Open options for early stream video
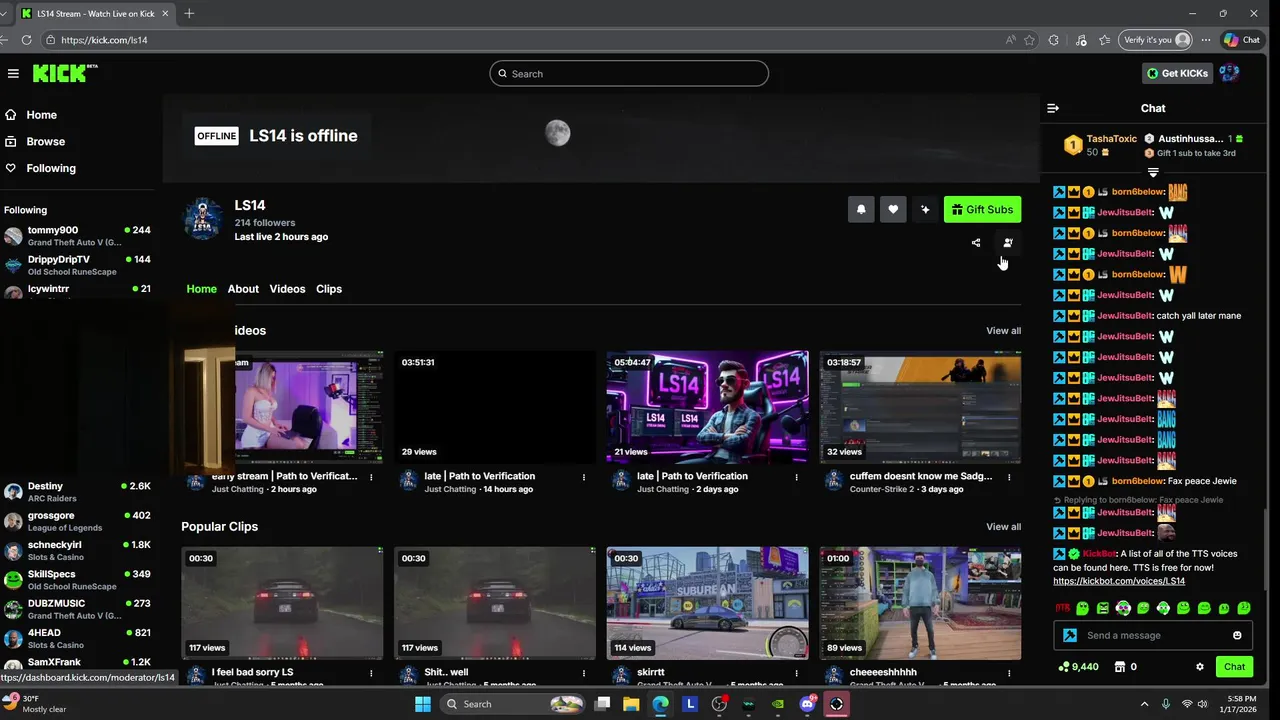This screenshot has height=720, width=1280. 371,477
